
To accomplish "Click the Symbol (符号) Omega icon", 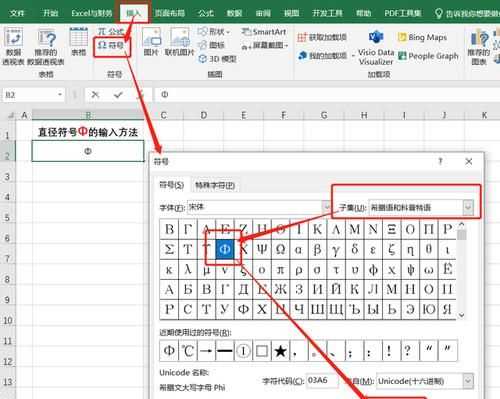I will (102, 45).
